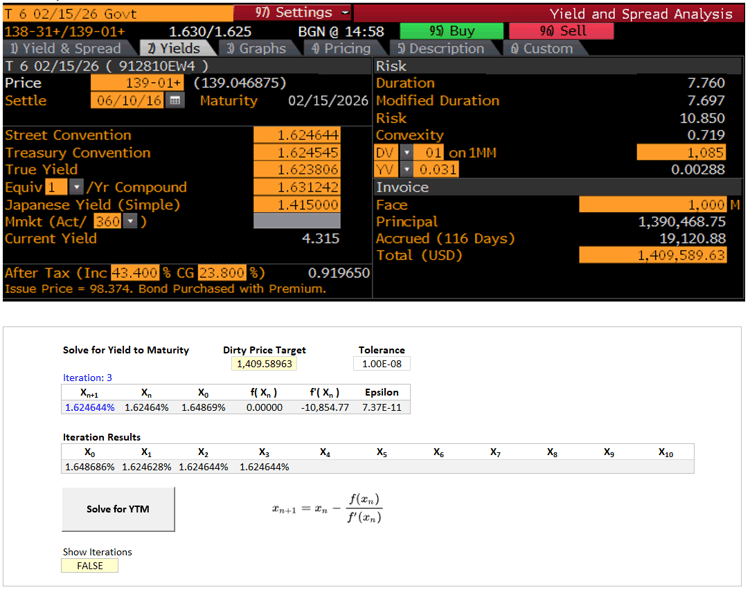This screenshot has width=750, height=592.
Task: Click the red Sell button
Action: [x=562, y=31]
